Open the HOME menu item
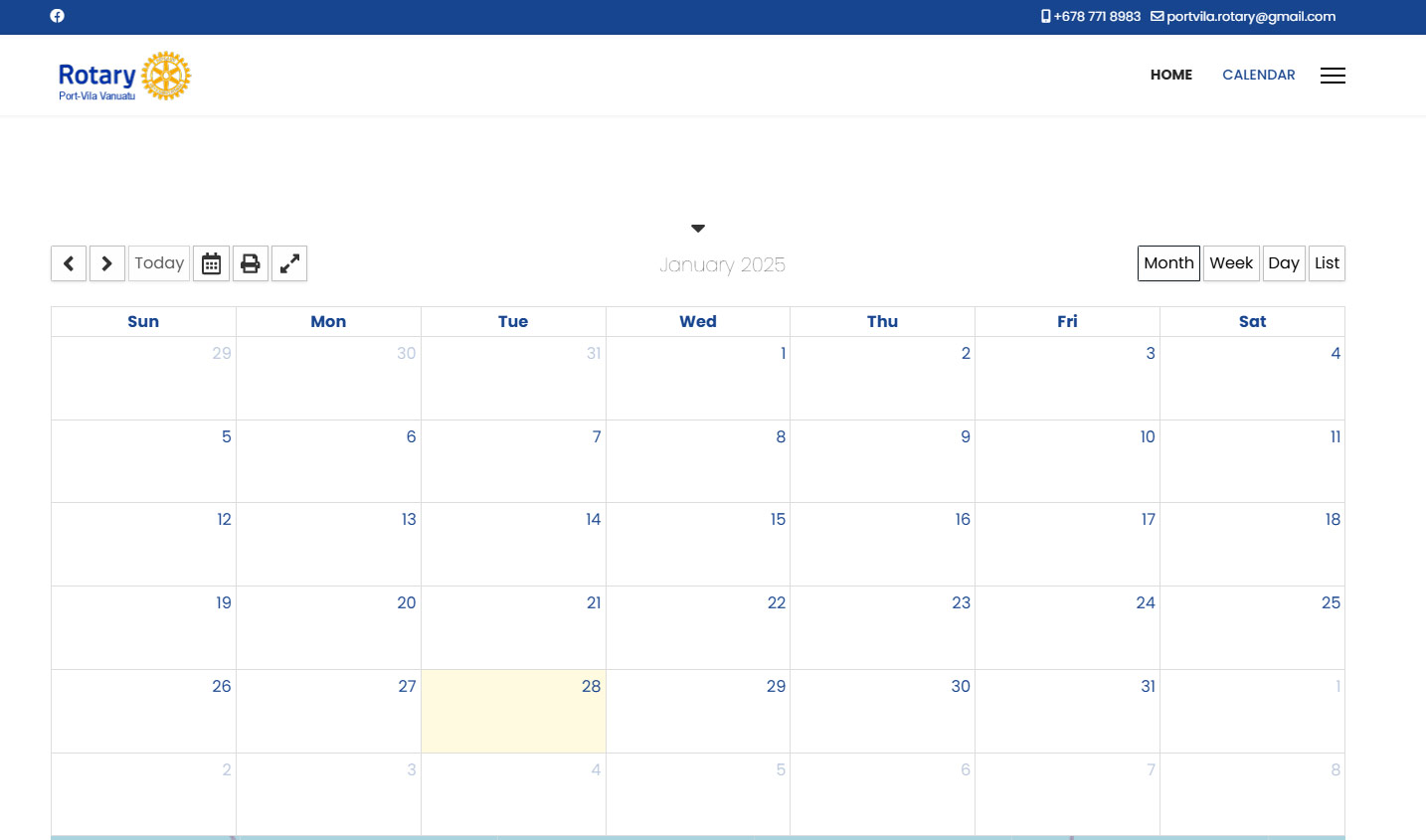This screenshot has width=1426, height=840. pyautogui.click(x=1171, y=75)
